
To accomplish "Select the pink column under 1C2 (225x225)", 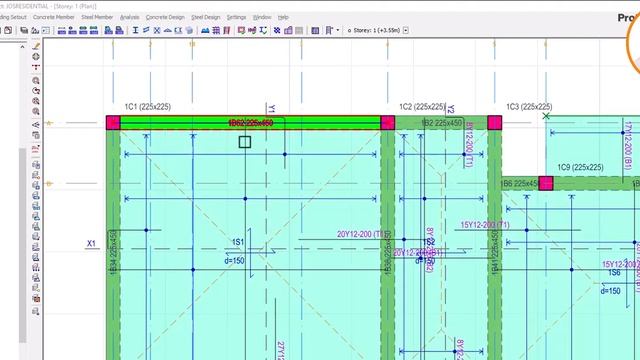I will pos(387,123).
